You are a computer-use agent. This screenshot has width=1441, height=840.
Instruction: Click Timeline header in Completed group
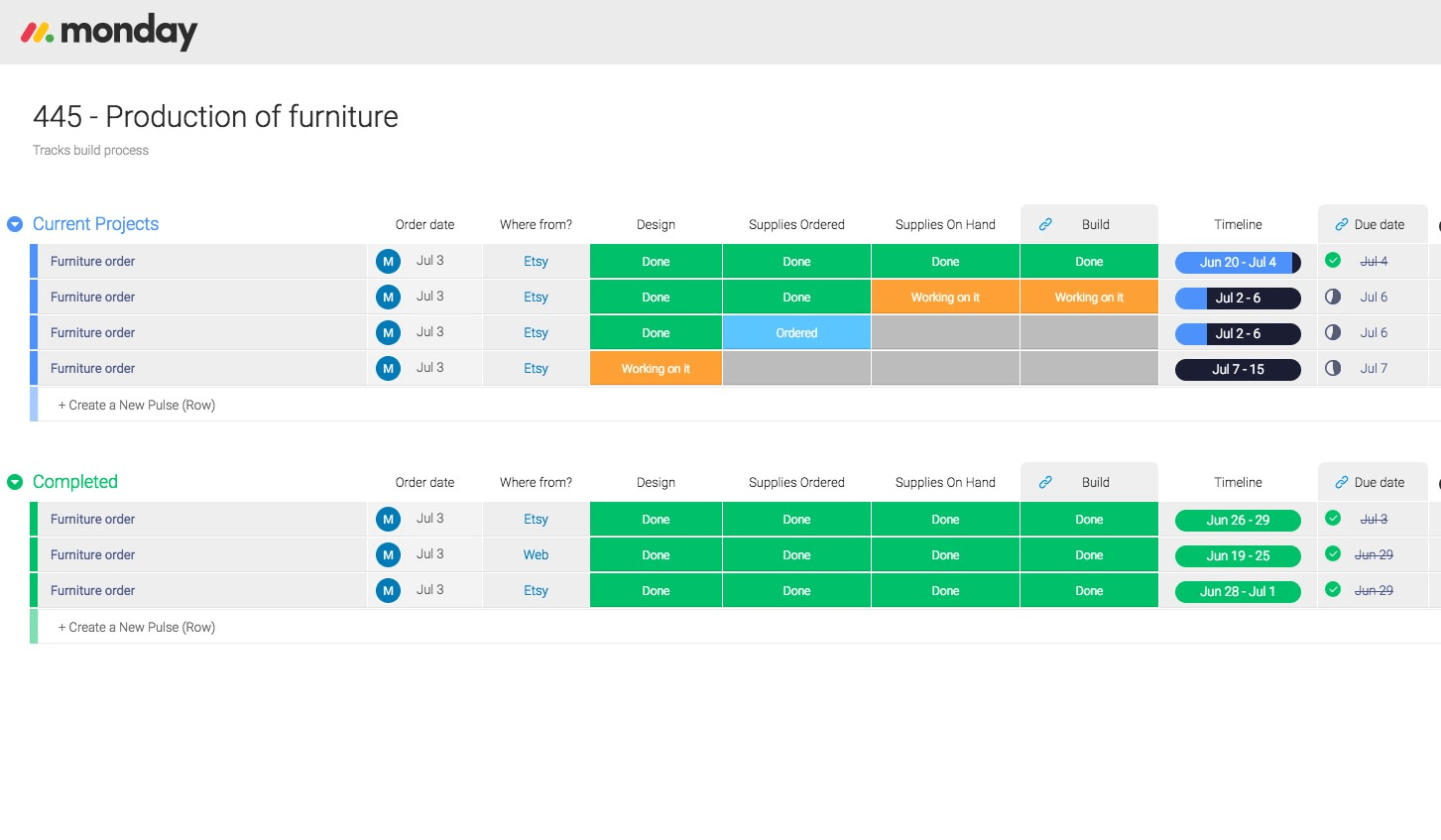click(1238, 483)
